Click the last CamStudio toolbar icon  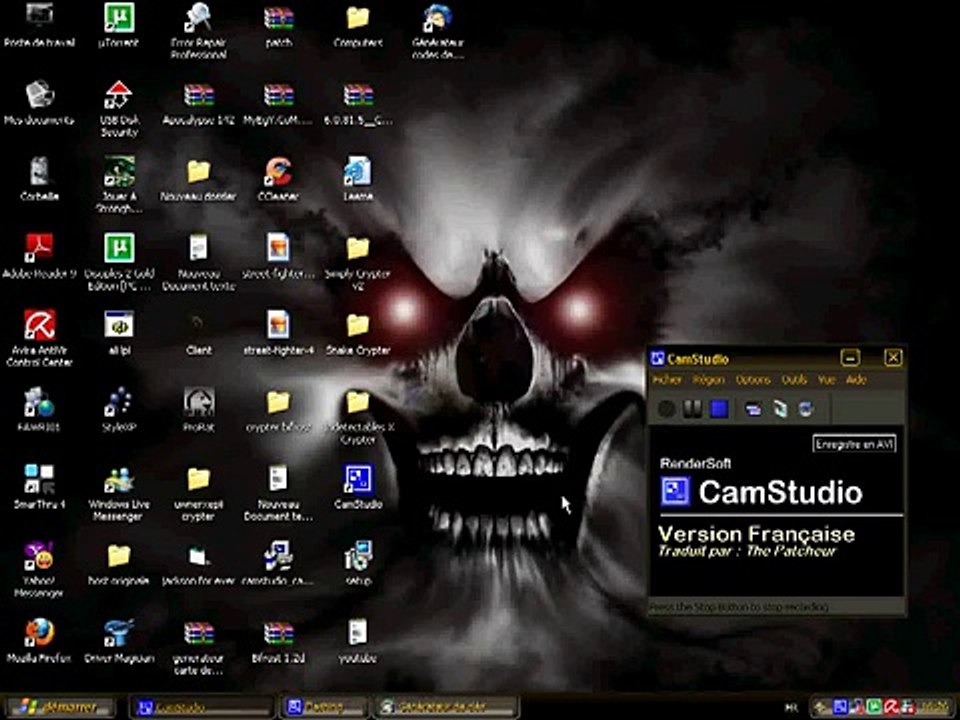click(806, 409)
